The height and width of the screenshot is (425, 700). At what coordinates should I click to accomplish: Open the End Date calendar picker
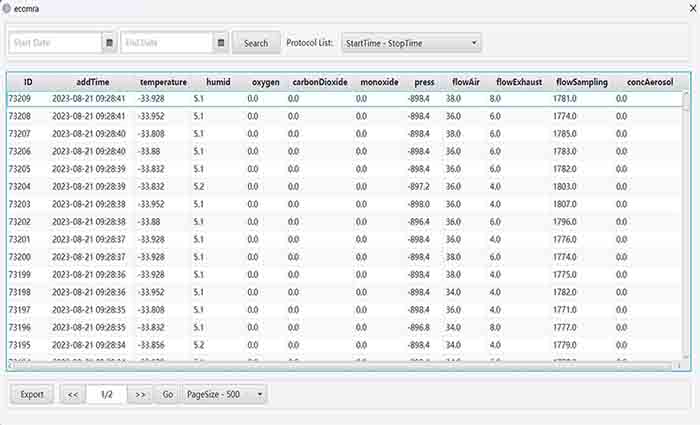220,43
